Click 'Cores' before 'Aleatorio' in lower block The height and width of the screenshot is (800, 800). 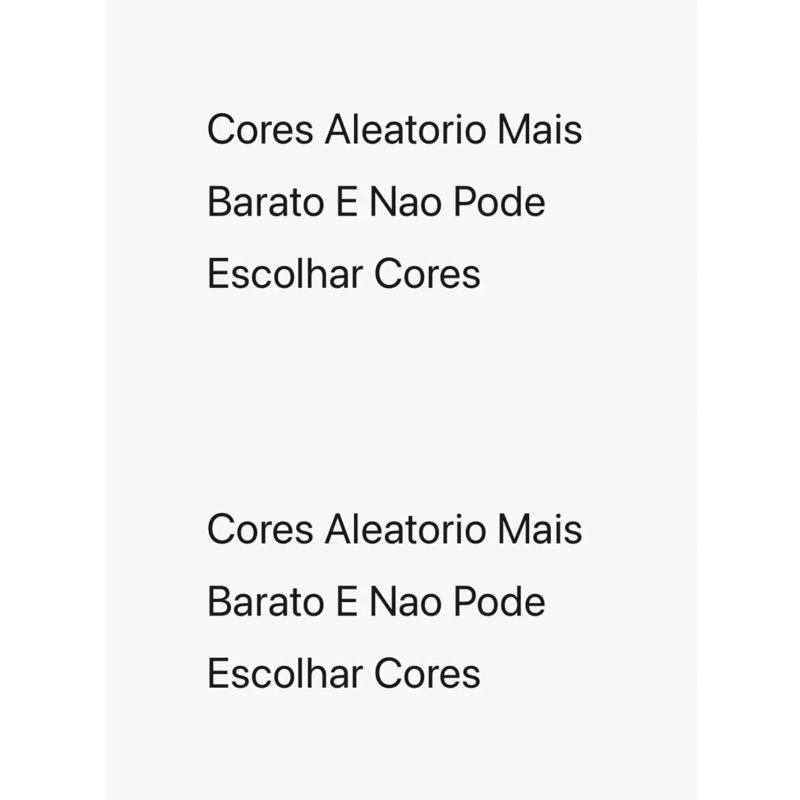pyautogui.click(x=260, y=530)
